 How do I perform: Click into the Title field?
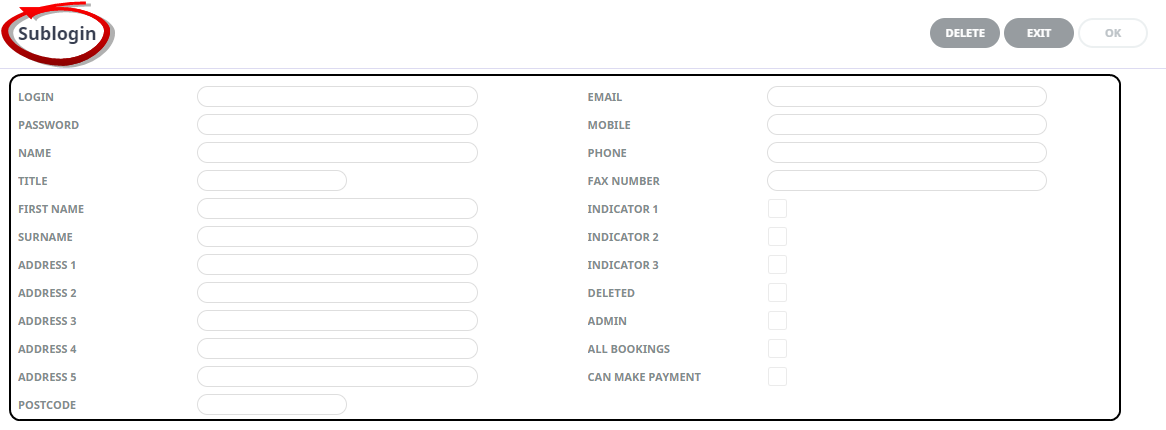pyautogui.click(x=271, y=181)
